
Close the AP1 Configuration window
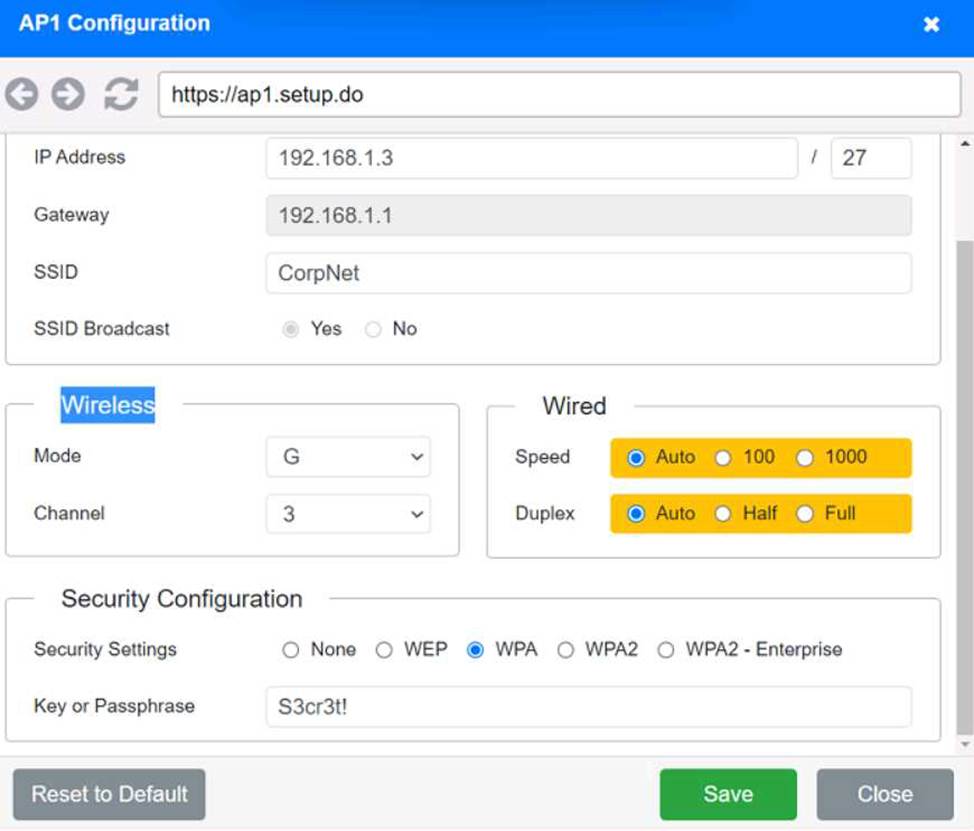pyautogui.click(x=931, y=24)
